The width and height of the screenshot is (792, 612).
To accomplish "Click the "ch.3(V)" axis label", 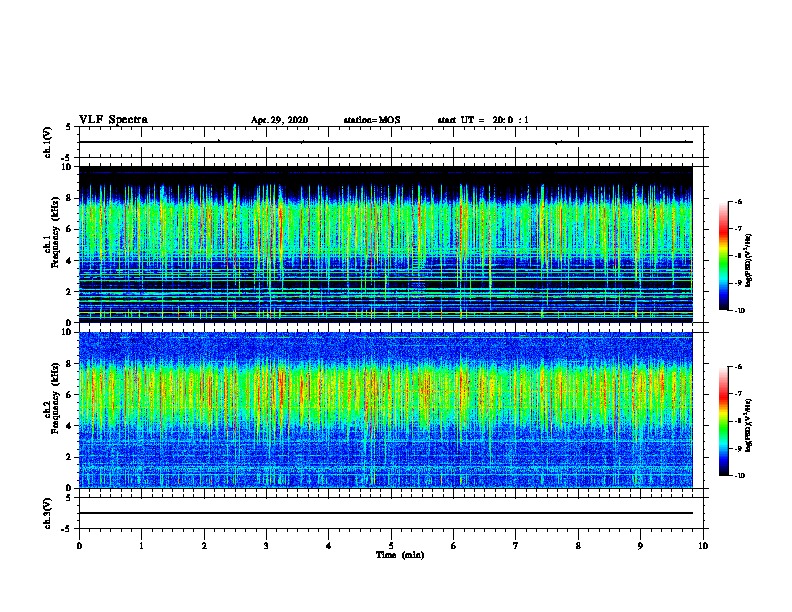I will click(47, 513).
